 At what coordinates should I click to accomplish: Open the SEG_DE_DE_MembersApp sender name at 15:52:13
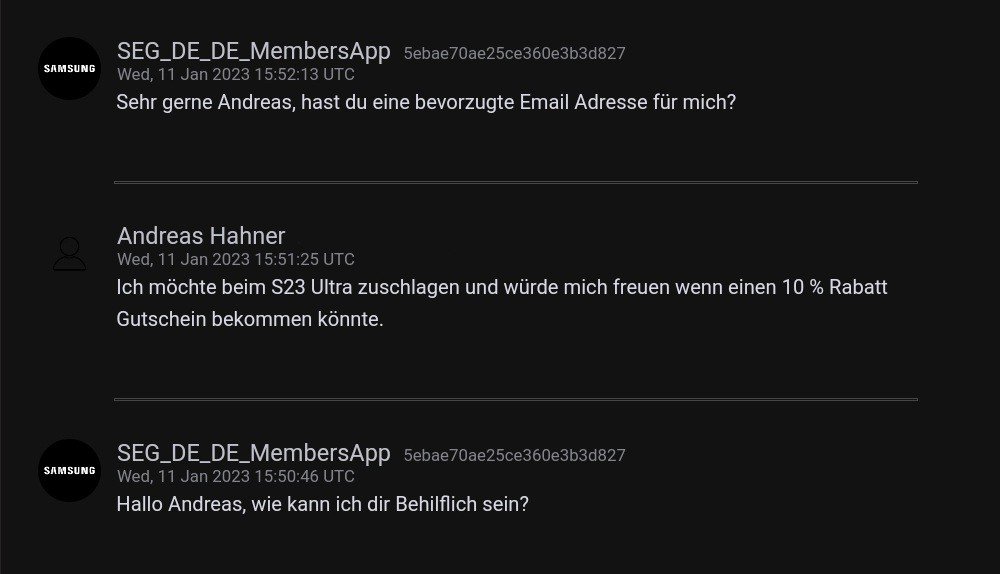[253, 51]
